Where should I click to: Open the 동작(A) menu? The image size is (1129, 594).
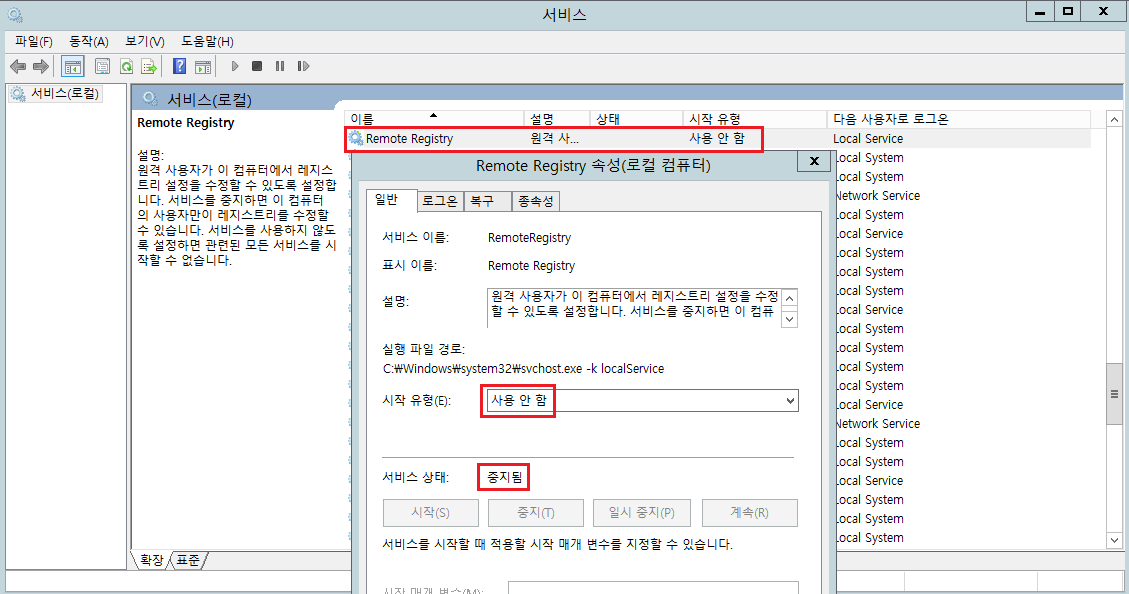[89, 42]
